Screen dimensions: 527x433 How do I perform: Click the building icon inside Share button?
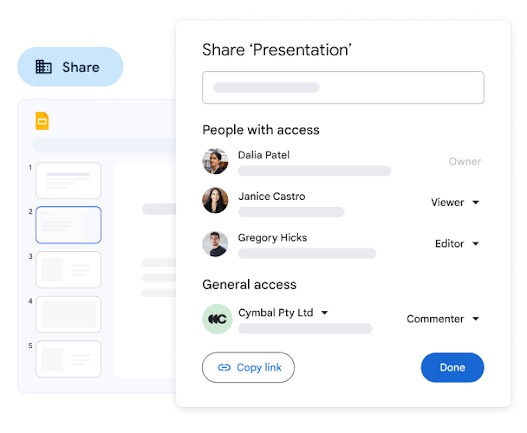pyautogui.click(x=44, y=67)
